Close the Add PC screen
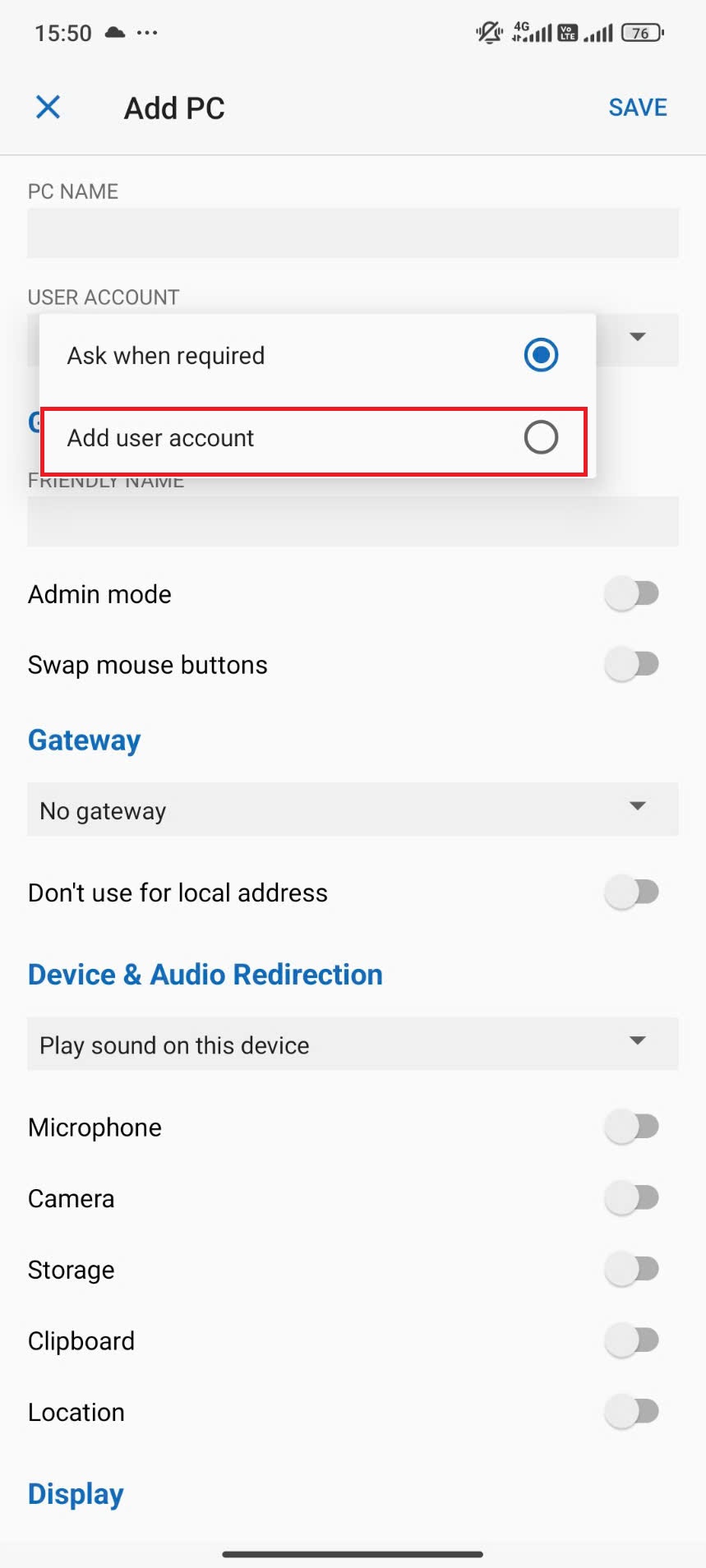 pyautogui.click(x=48, y=107)
